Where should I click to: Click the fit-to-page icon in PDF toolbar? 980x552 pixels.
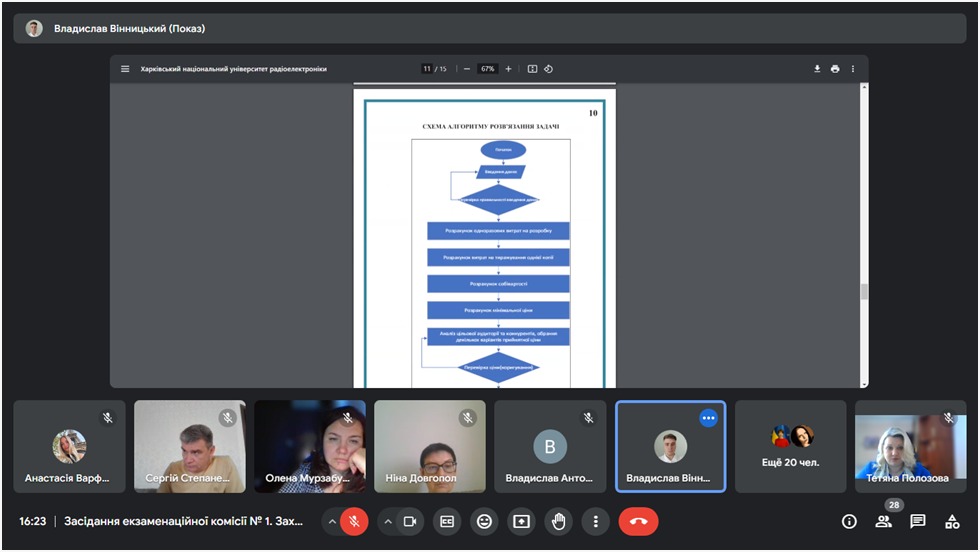click(x=532, y=69)
